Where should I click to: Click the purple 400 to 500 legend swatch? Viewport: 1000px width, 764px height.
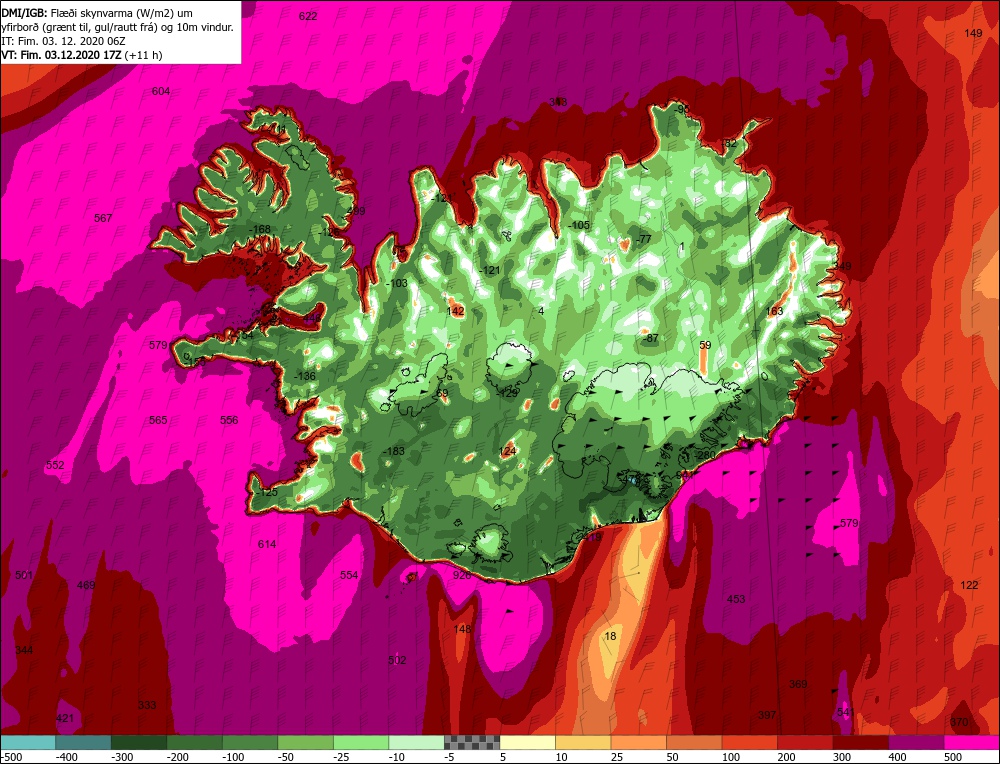point(916,742)
